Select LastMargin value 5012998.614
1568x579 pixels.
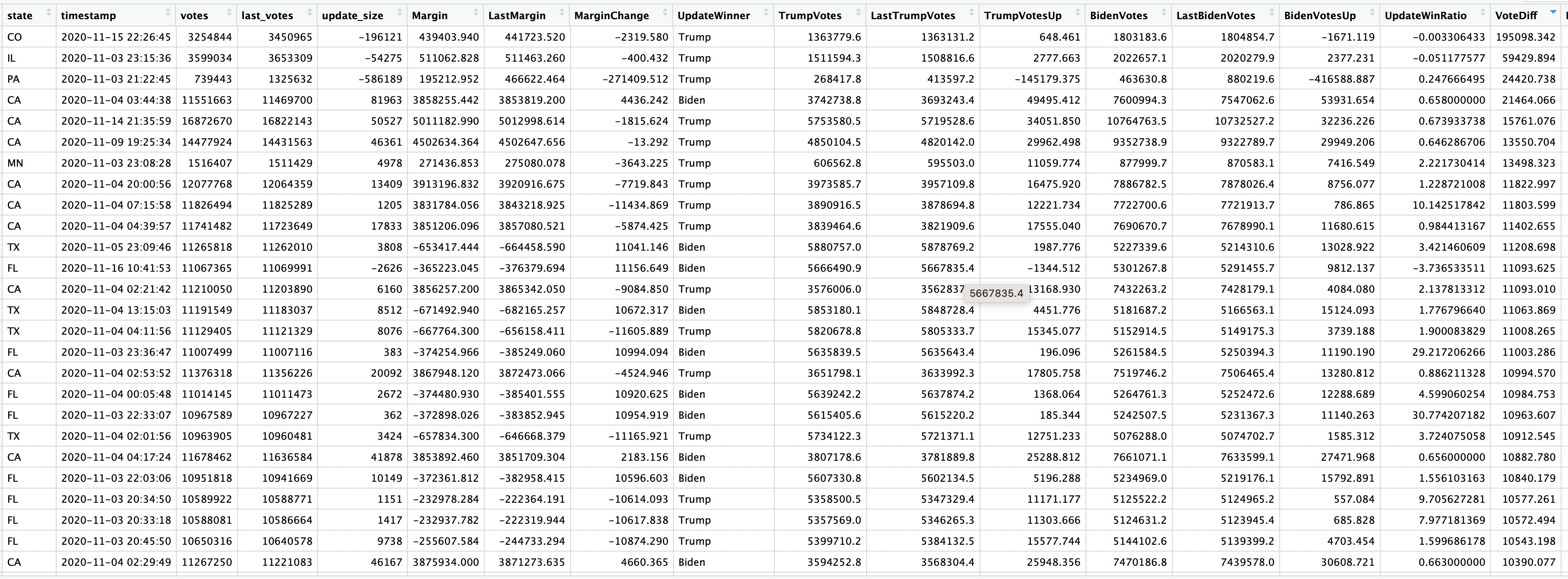coord(531,121)
